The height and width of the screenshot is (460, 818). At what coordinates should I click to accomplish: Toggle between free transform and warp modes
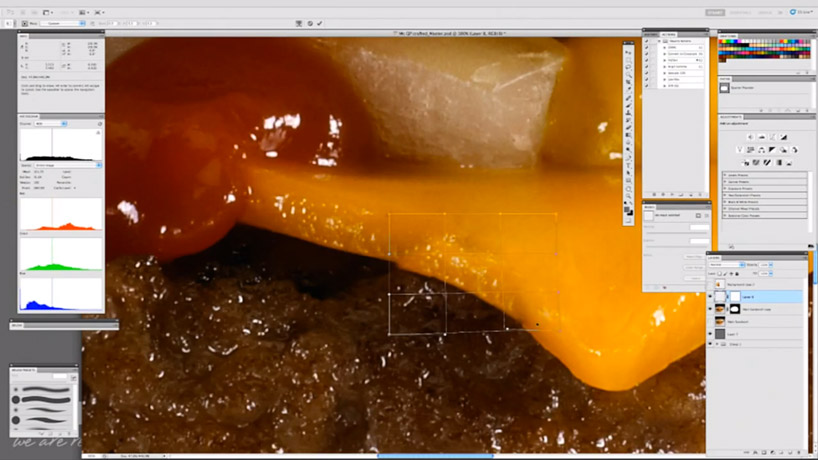click(x=299, y=23)
